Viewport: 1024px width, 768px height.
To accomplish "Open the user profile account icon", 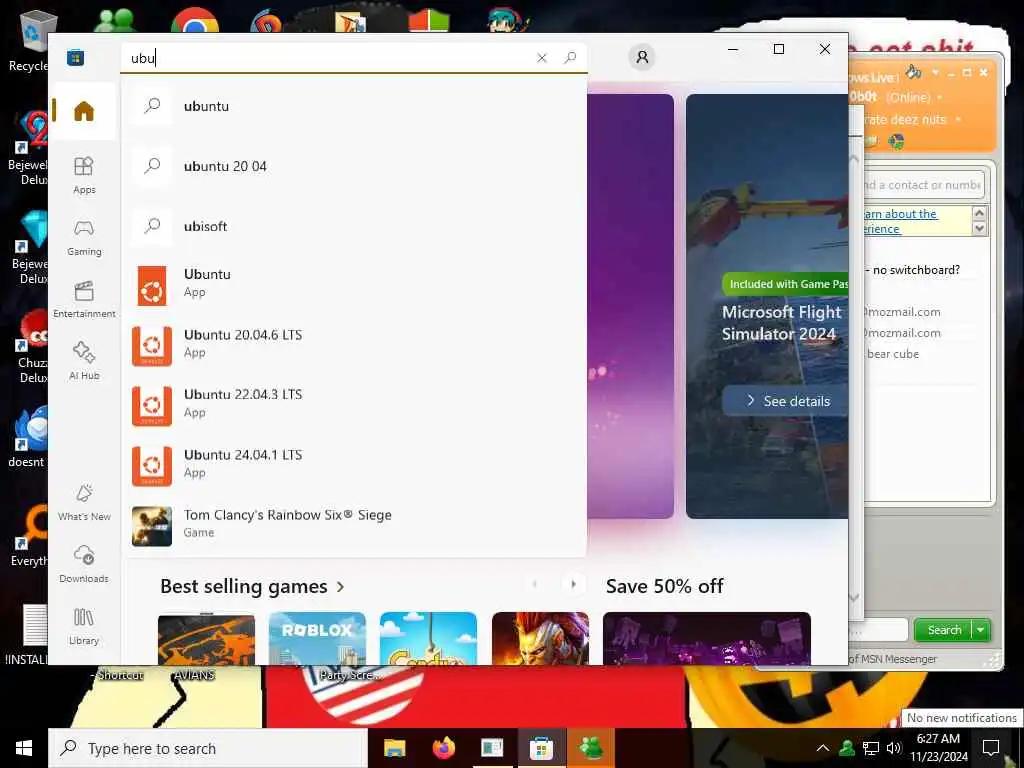I will (642, 57).
